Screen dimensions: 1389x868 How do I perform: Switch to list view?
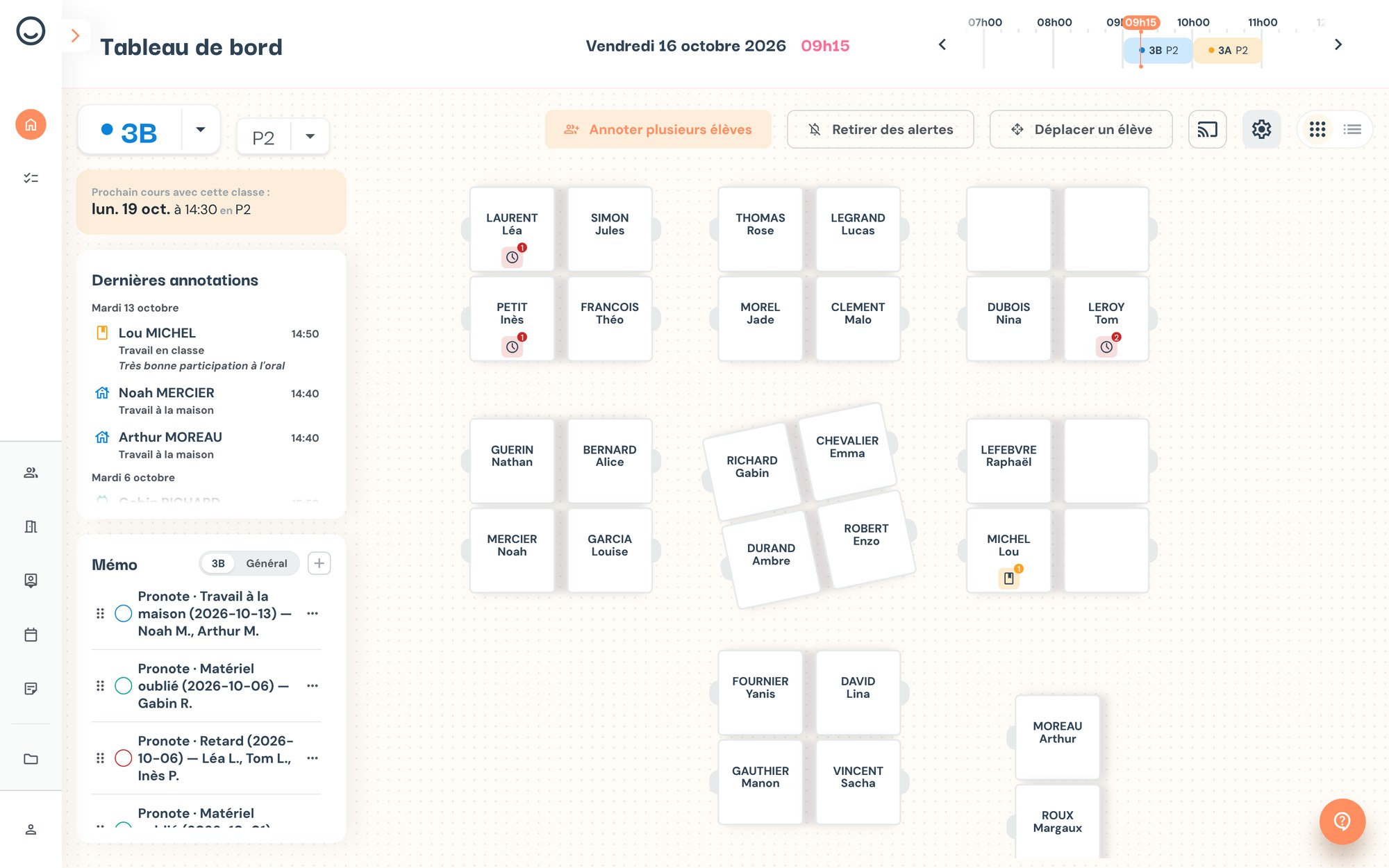click(x=1352, y=130)
